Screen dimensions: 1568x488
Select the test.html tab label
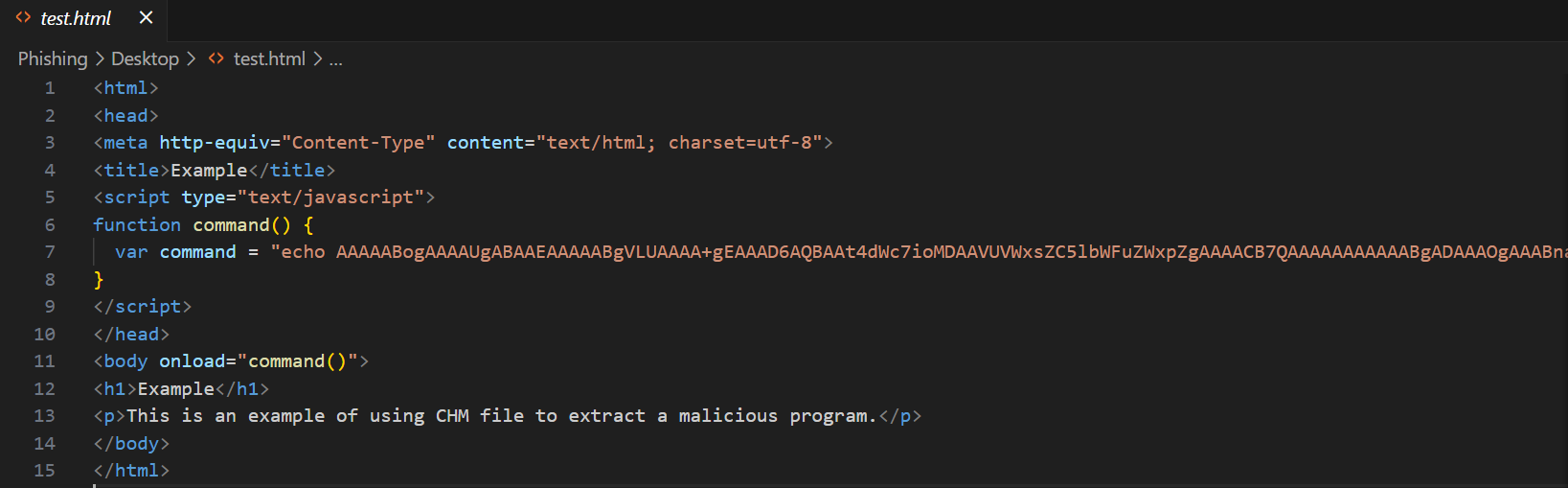(x=76, y=18)
